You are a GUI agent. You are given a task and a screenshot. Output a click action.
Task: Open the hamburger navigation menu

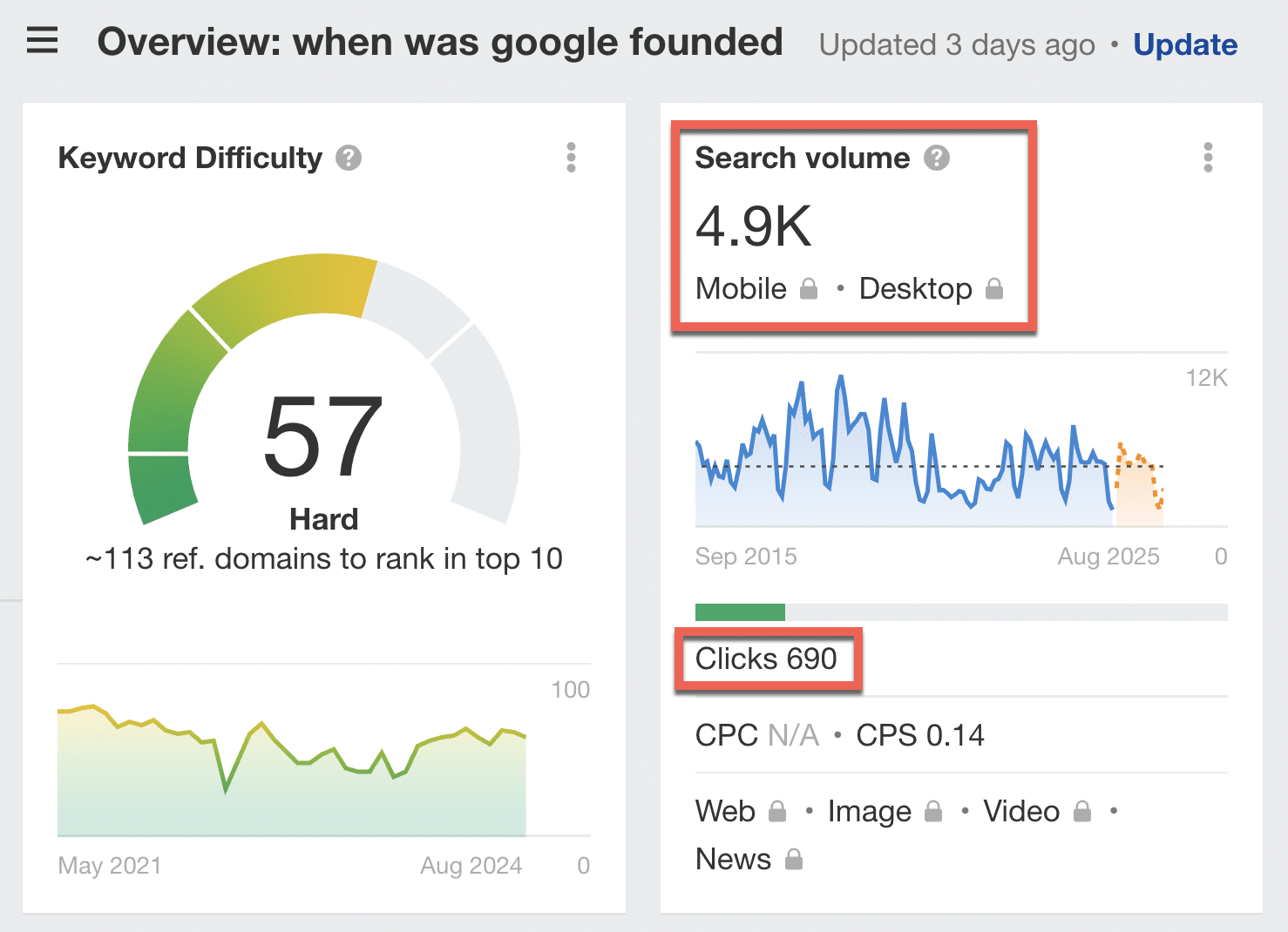click(42, 41)
